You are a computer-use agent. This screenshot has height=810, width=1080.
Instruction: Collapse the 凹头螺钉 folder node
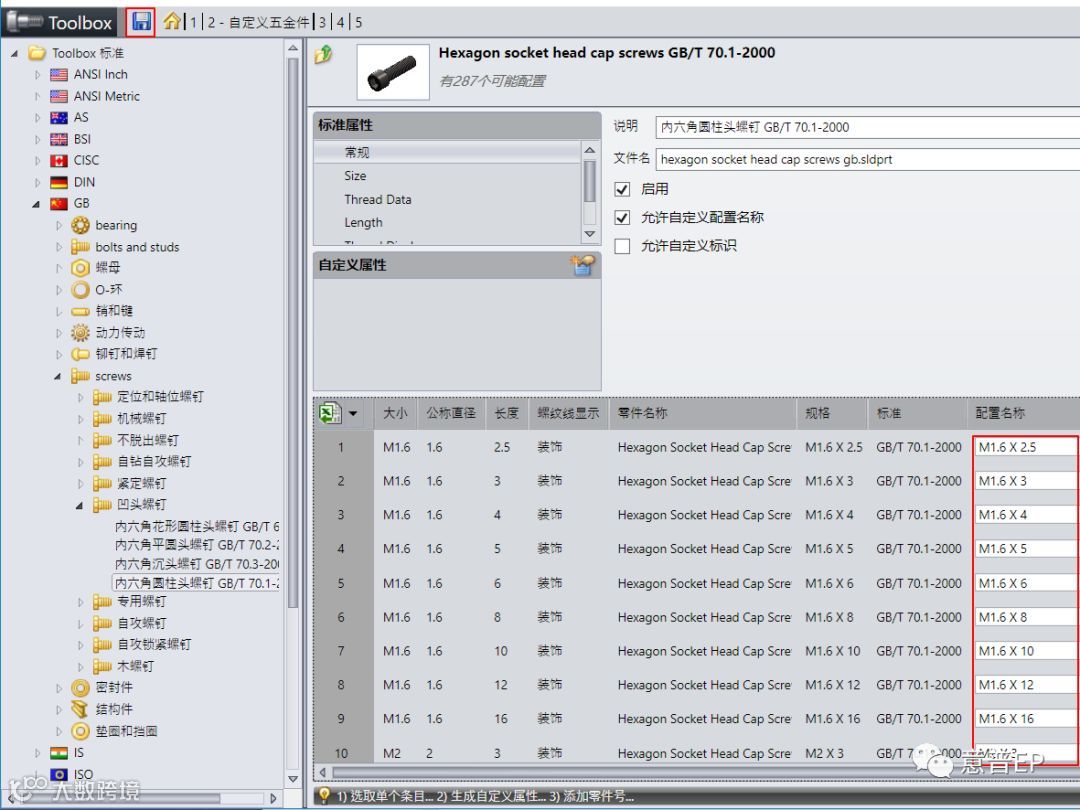79,505
